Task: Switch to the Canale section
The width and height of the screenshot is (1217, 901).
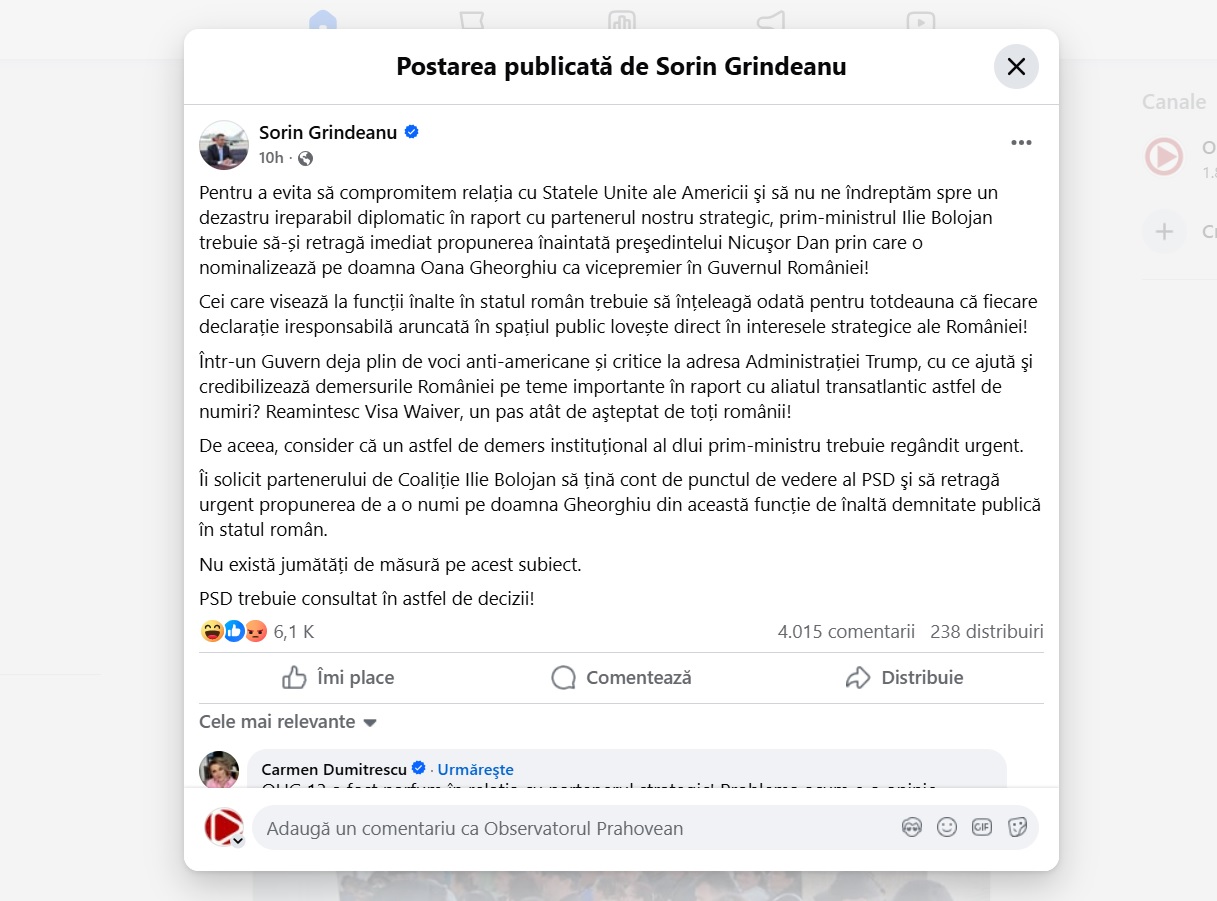Action: (x=1173, y=101)
